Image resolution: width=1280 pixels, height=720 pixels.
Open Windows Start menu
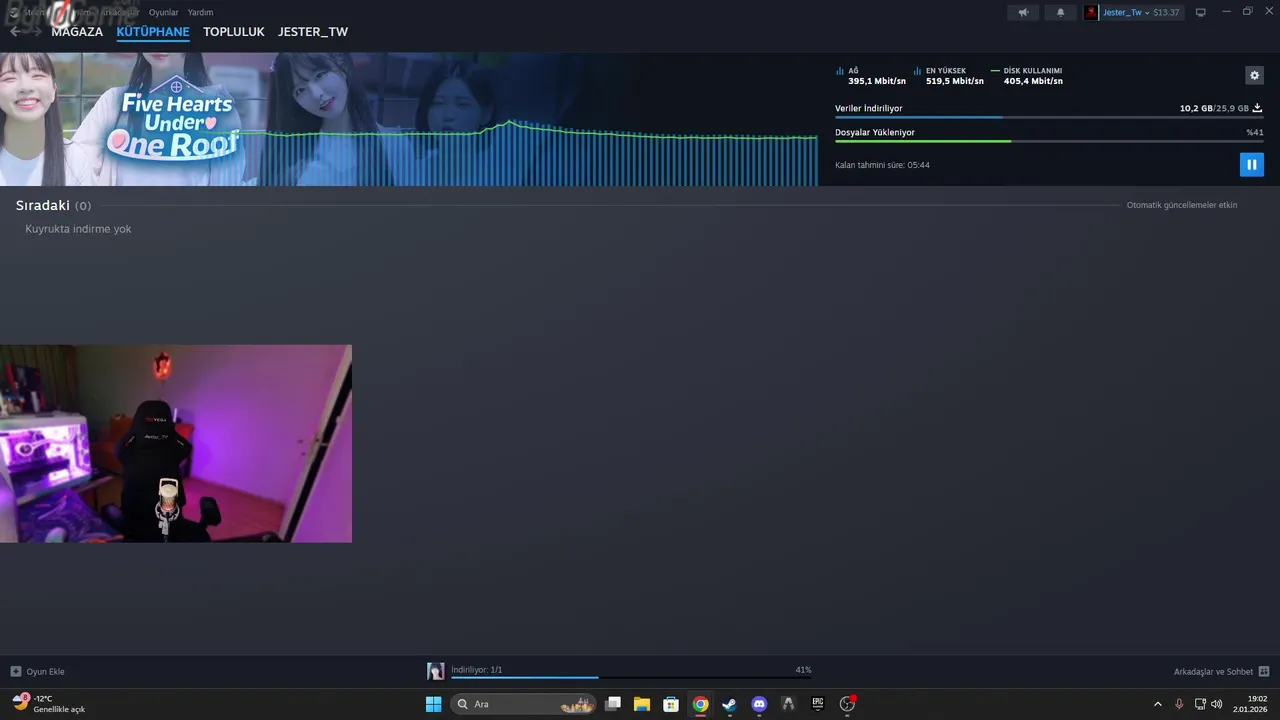click(433, 704)
